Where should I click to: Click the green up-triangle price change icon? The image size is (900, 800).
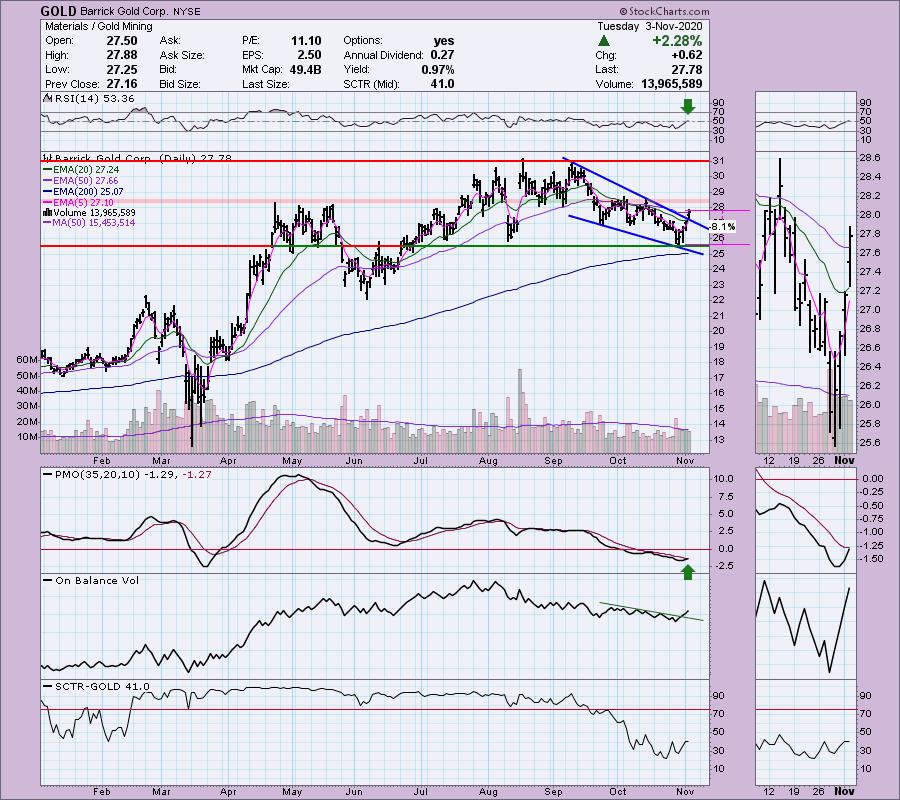603,41
